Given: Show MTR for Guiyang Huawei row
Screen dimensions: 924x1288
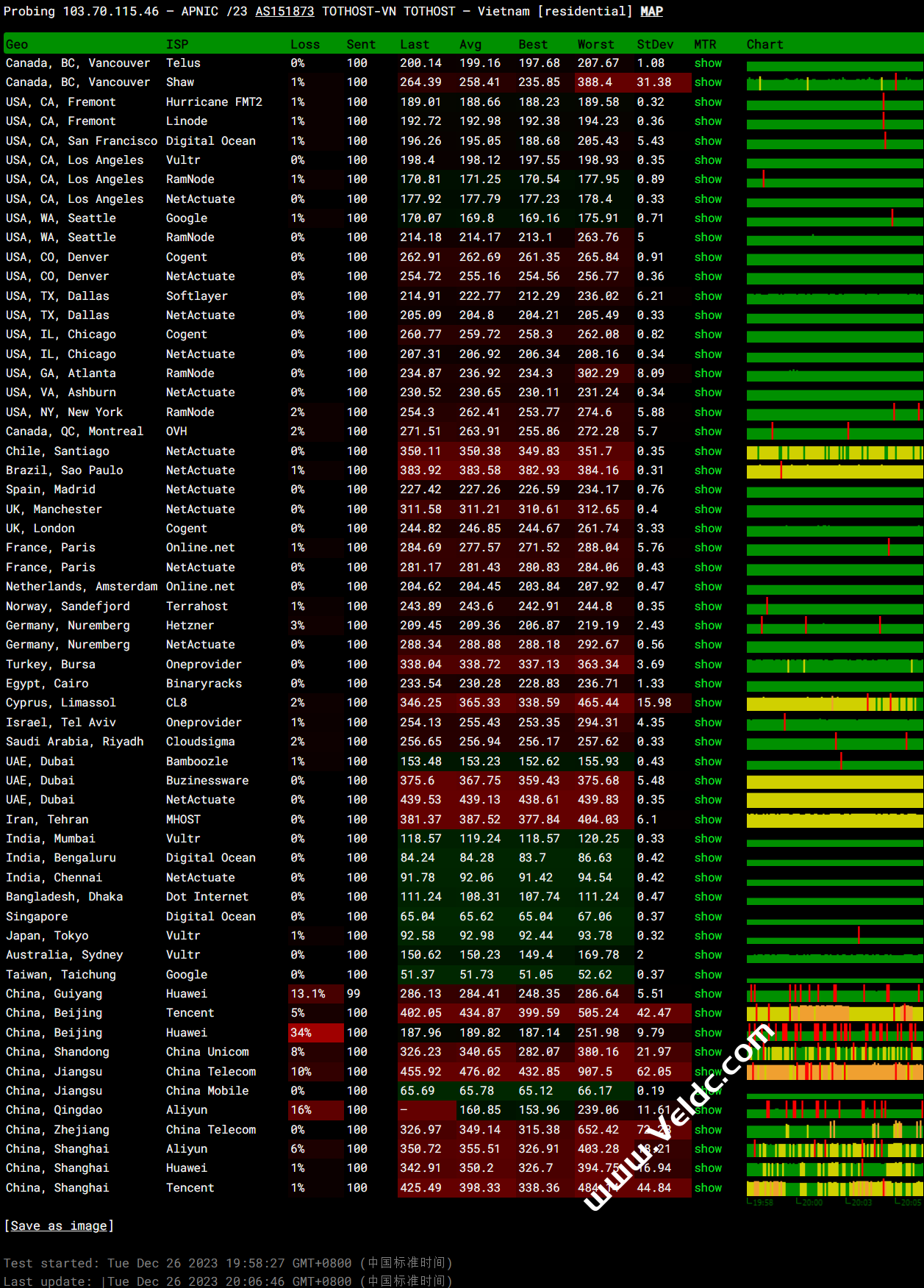Looking at the screenshot, I should click(x=708, y=994).
